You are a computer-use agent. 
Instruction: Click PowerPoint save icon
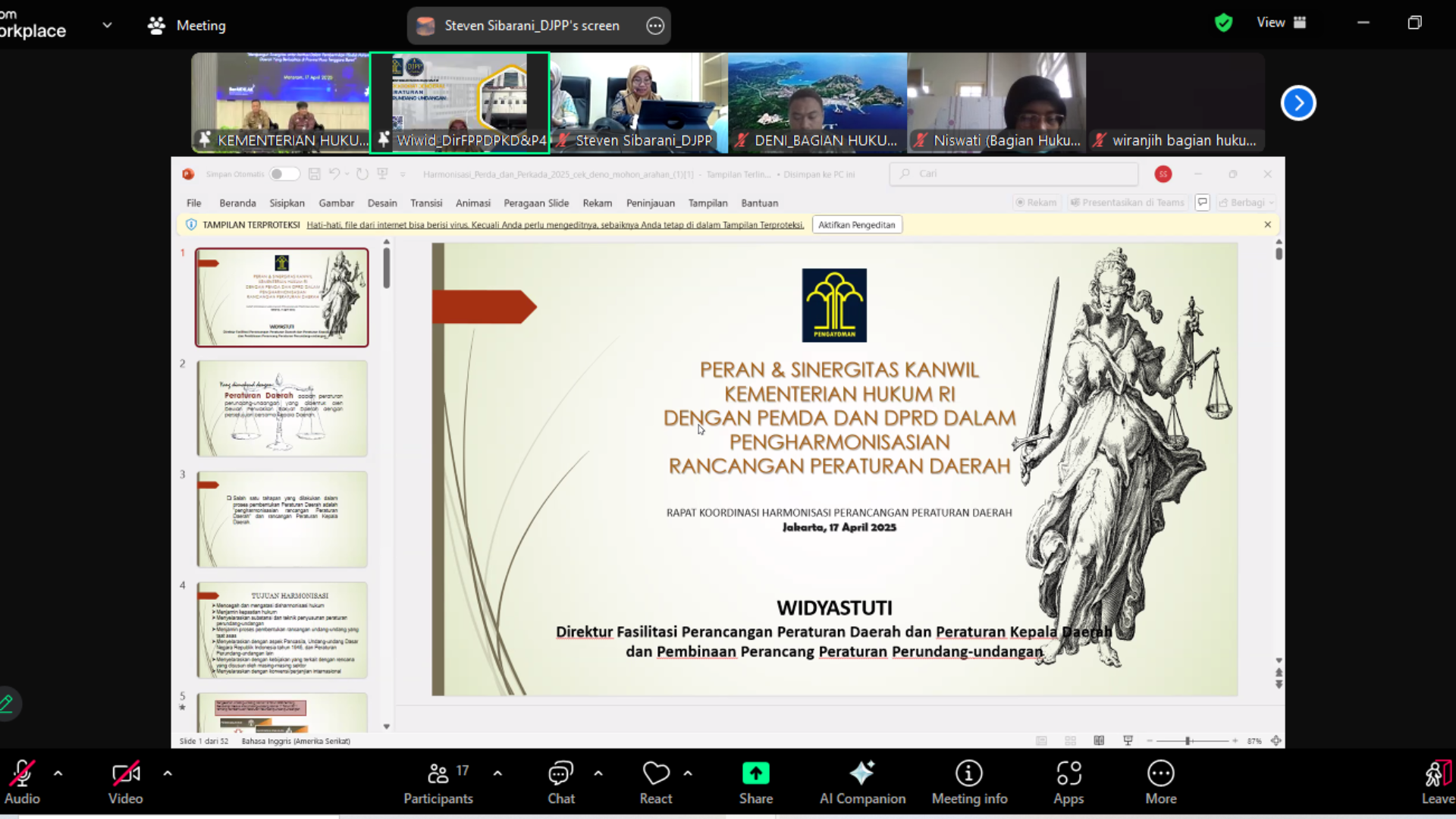coord(314,174)
